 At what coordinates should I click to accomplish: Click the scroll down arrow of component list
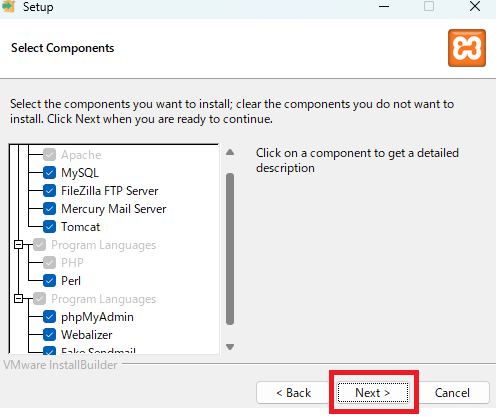coord(230,347)
